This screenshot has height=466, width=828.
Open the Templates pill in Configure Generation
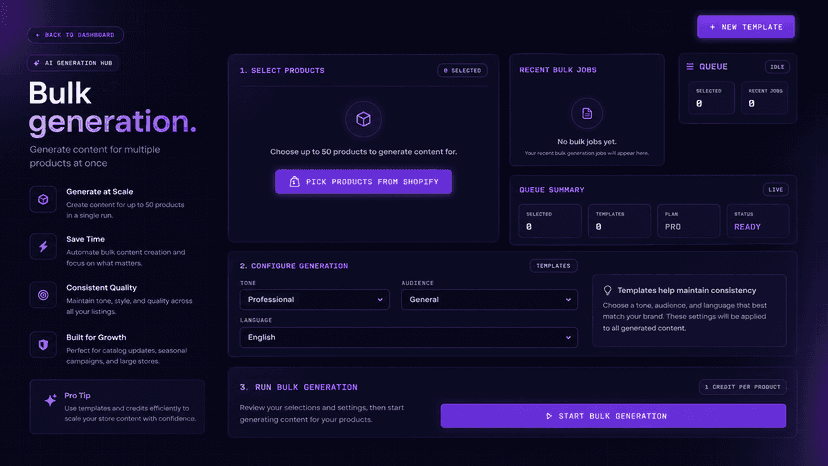click(x=553, y=266)
